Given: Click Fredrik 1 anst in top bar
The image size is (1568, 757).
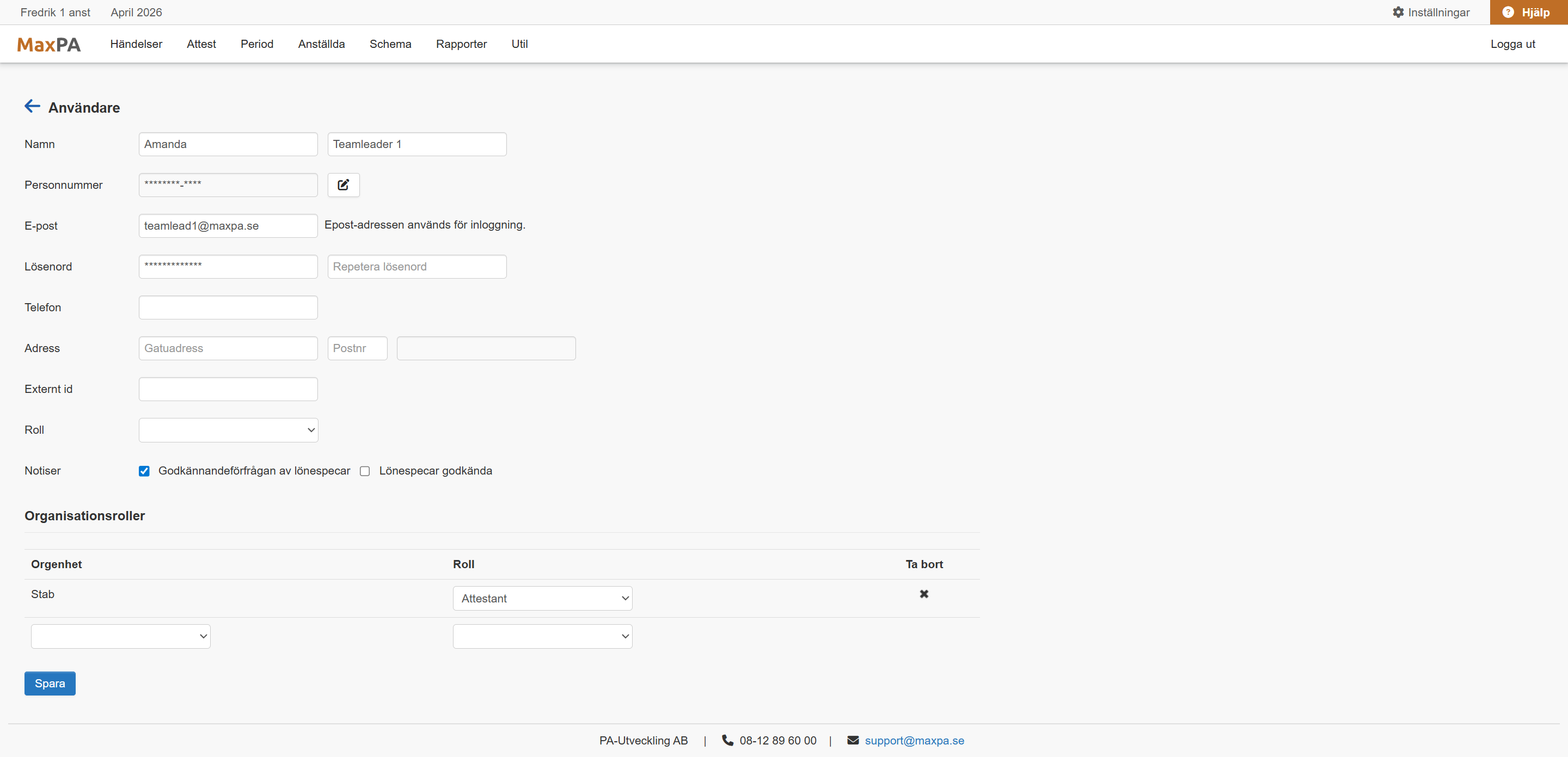Looking at the screenshot, I should click(56, 12).
